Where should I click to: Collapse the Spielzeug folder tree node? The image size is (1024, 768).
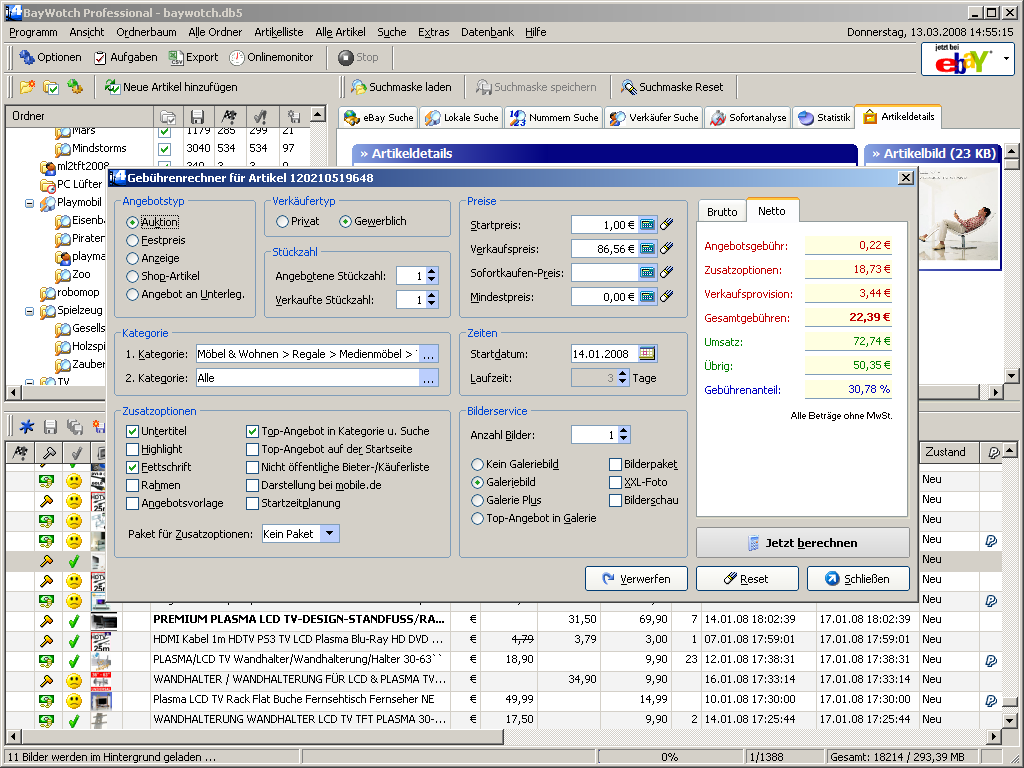(29, 312)
